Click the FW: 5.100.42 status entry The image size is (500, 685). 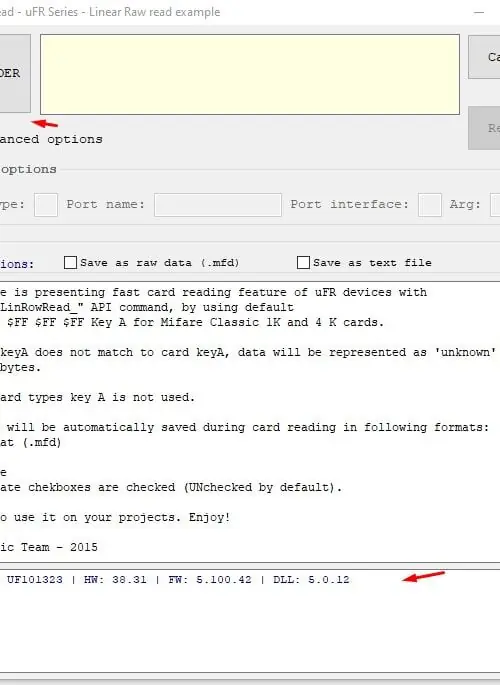210,580
